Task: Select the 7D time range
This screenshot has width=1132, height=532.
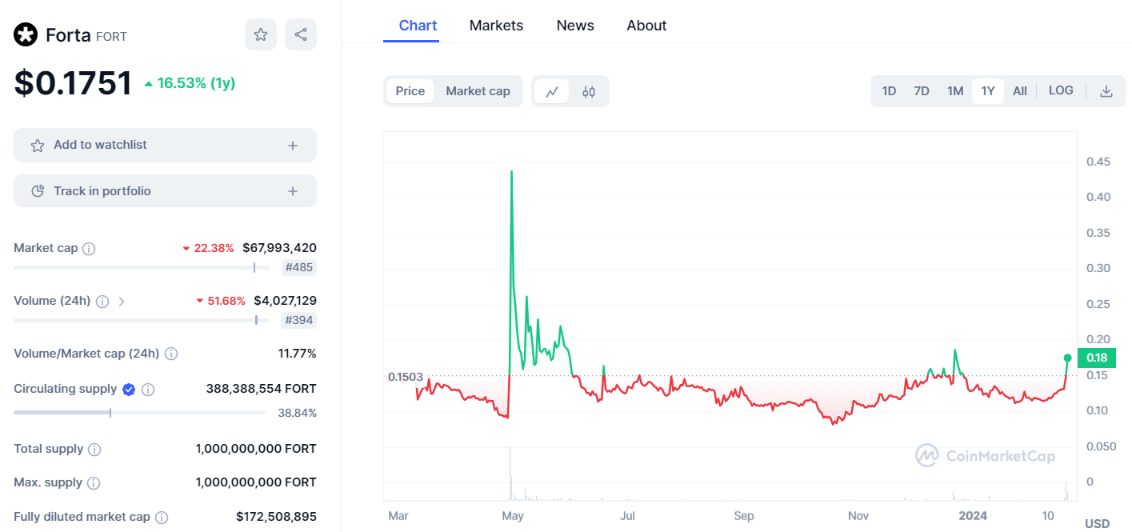Action: [x=921, y=91]
